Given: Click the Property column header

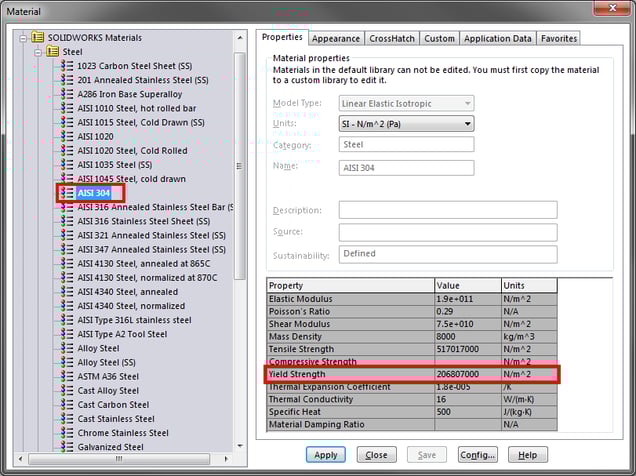Looking at the screenshot, I should [x=350, y=285].
